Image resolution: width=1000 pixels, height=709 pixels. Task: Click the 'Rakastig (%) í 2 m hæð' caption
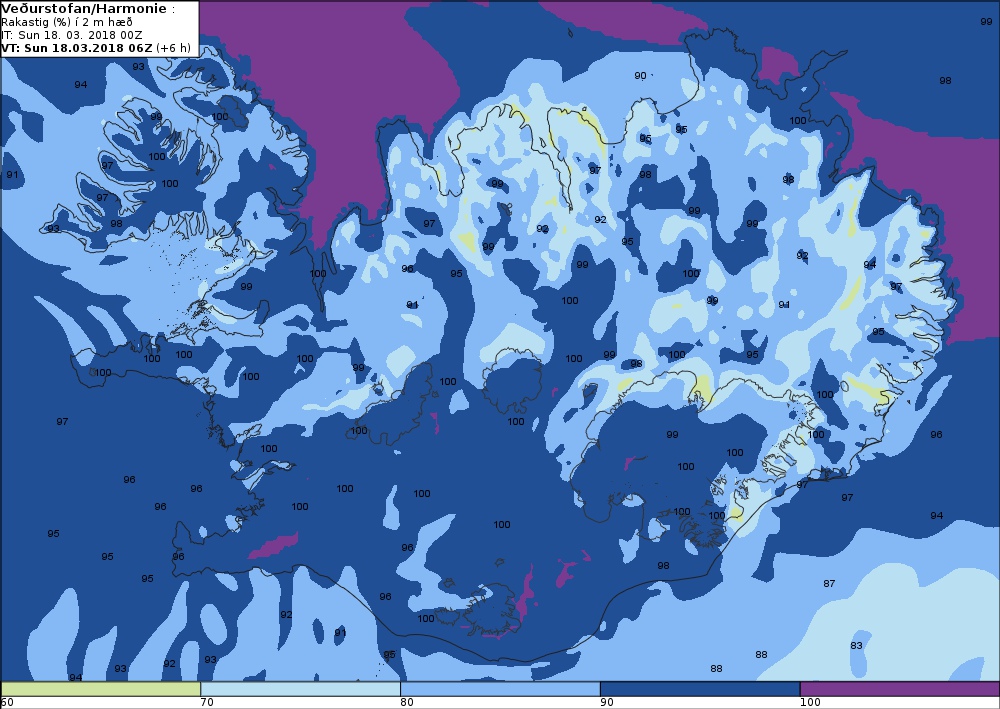(67, 22)
